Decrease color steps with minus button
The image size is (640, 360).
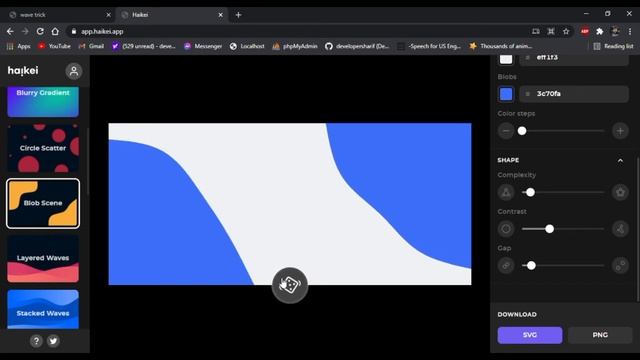pos(506,131)
